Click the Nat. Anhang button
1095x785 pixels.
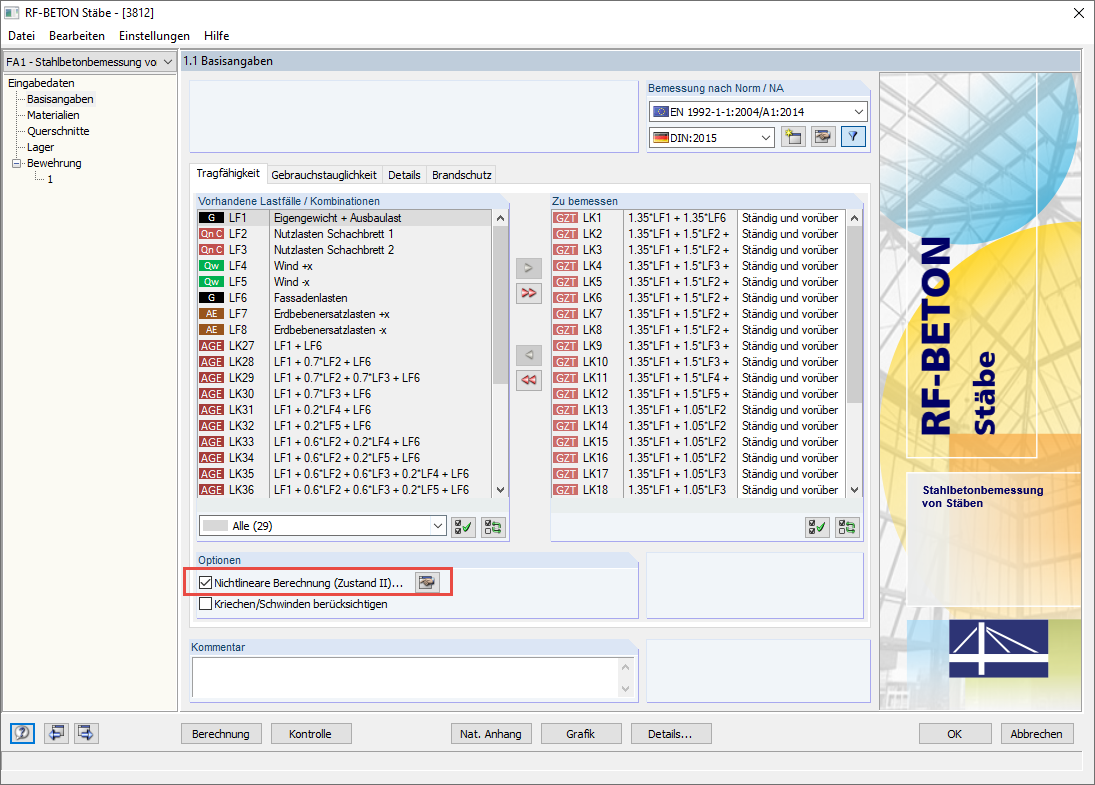pyautogui.click(x=491, y=734)
